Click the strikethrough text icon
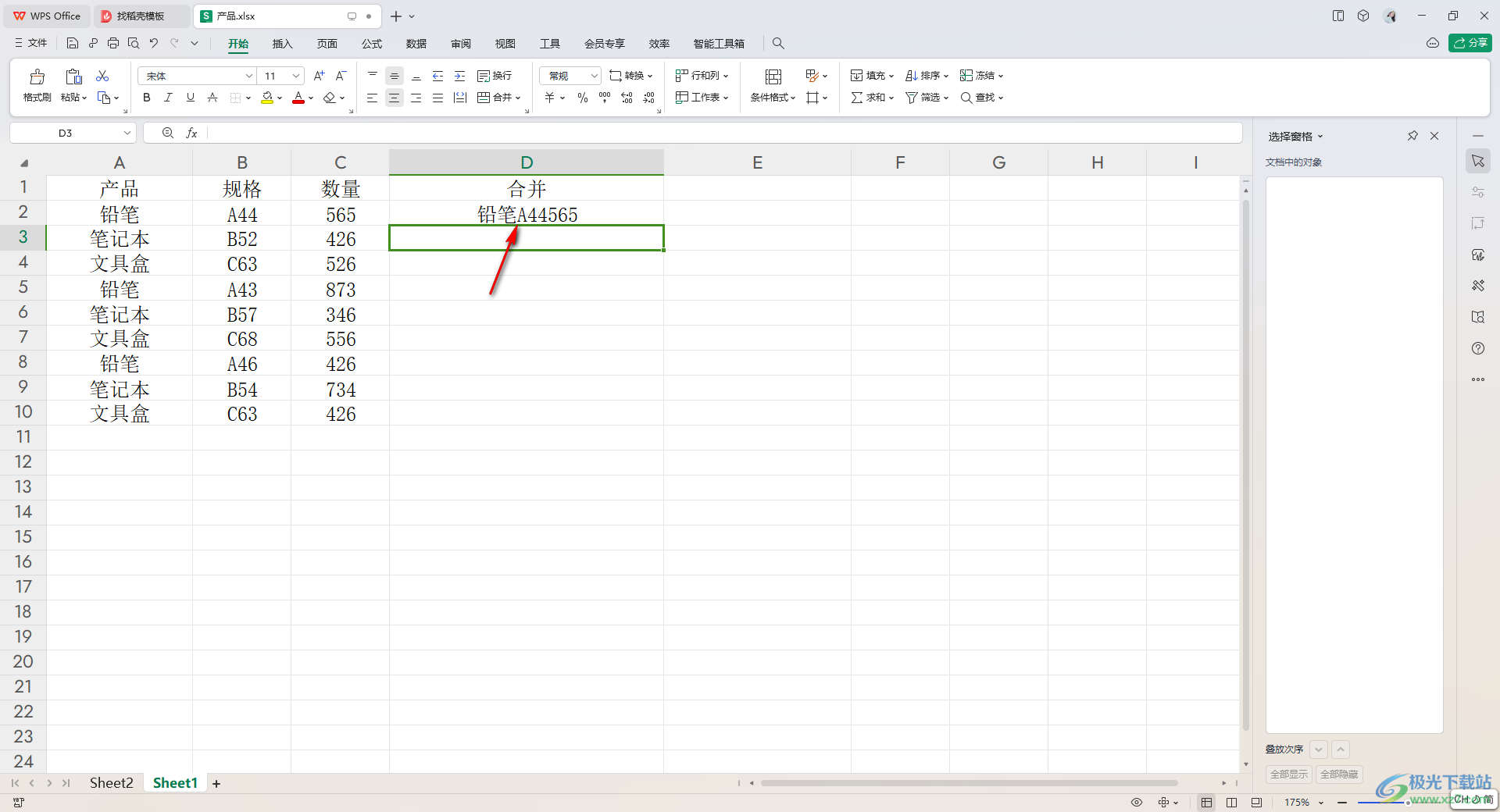This screenshot has width=1500, height=812. click(x=212, y=98)
